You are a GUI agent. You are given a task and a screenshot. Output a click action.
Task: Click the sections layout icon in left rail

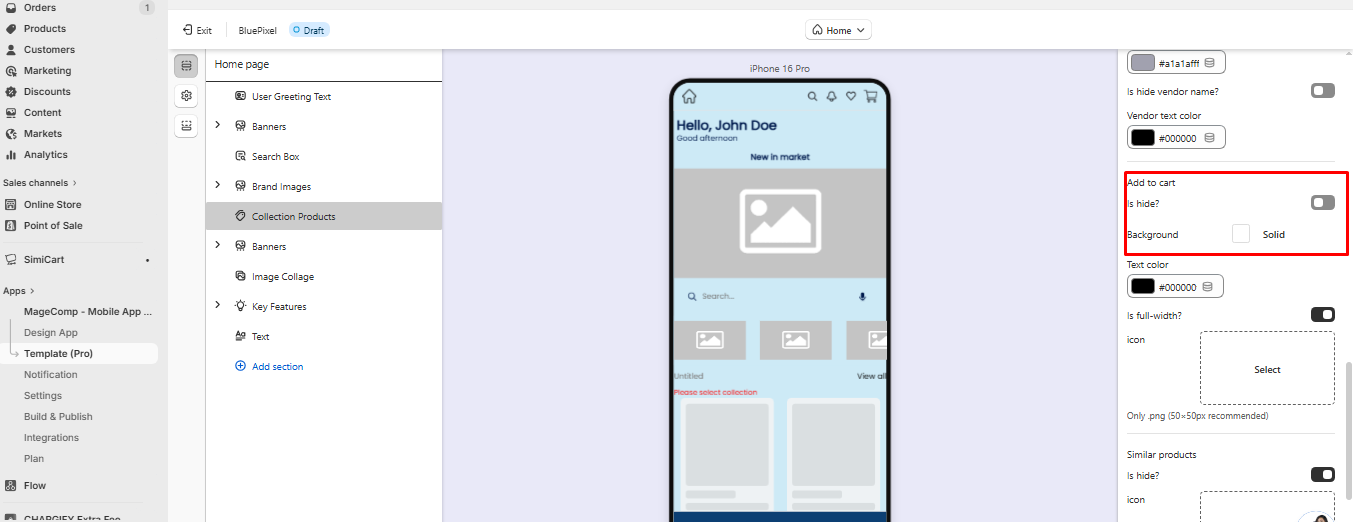[185, 66]
